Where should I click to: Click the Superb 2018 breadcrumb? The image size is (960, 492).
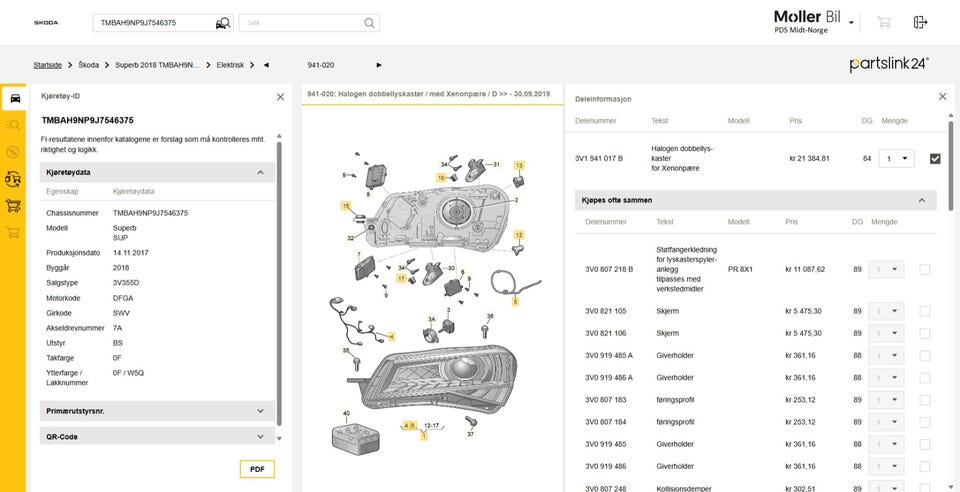click(157, 65)
